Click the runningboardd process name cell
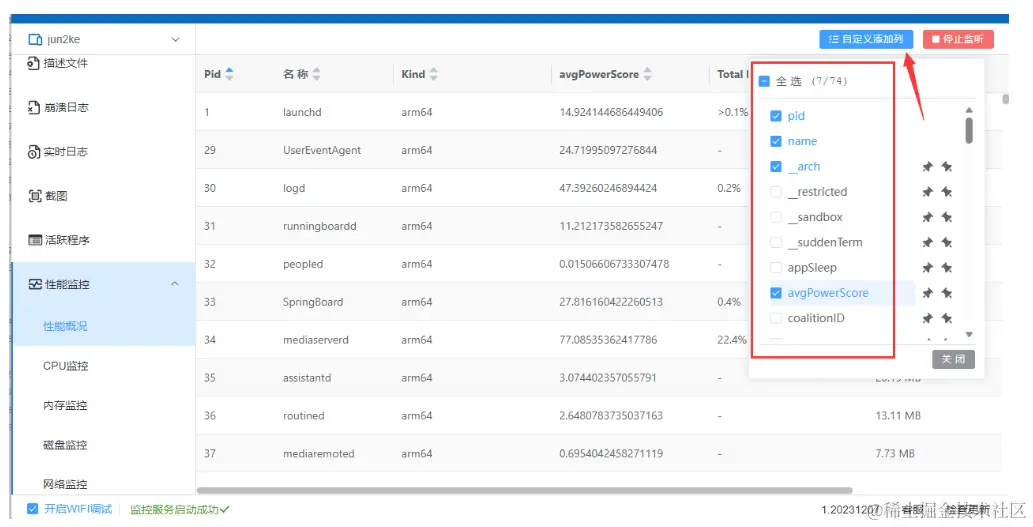 coord(320,226)
